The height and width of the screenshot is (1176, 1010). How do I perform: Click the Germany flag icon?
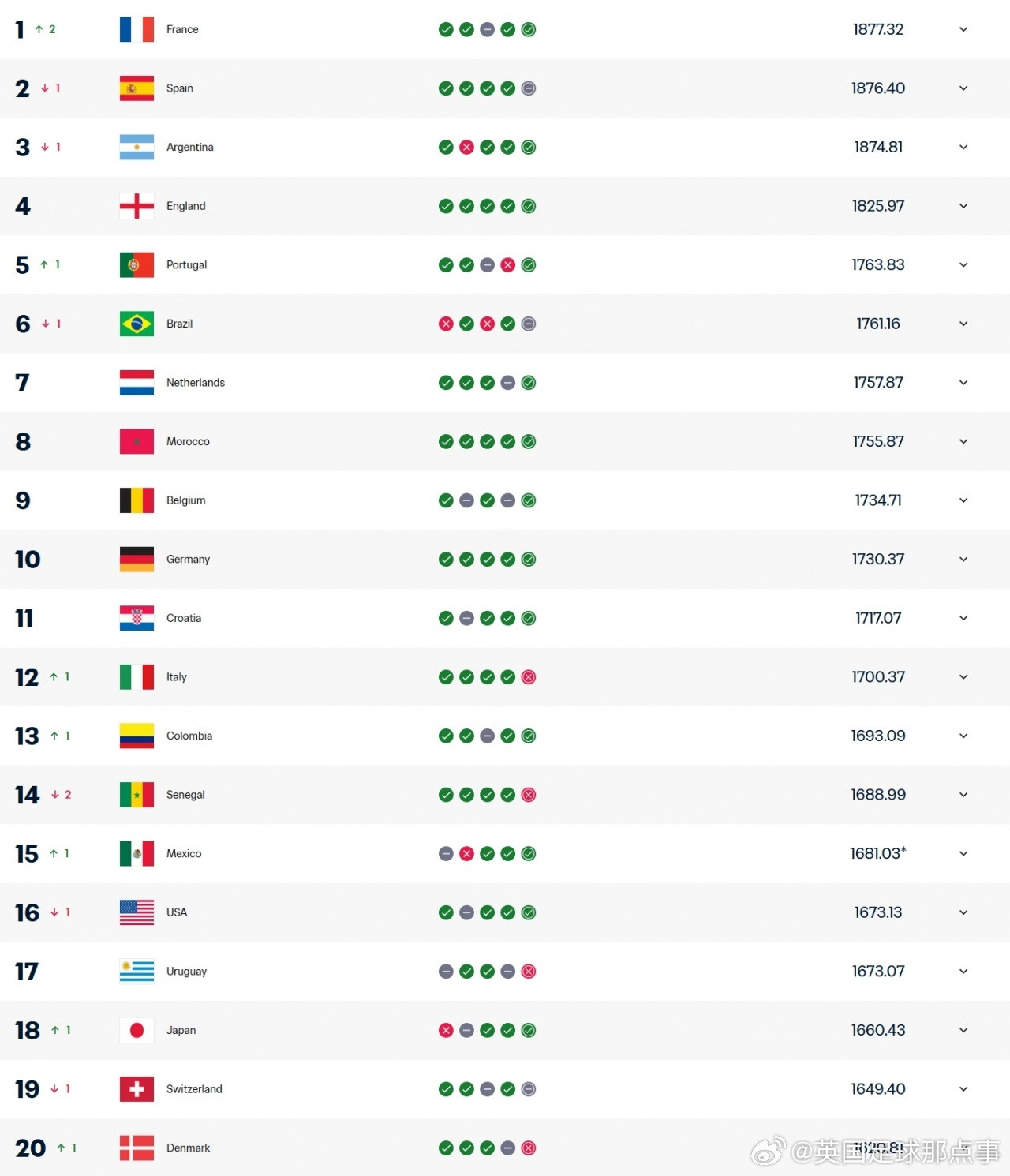click(136, 559)
